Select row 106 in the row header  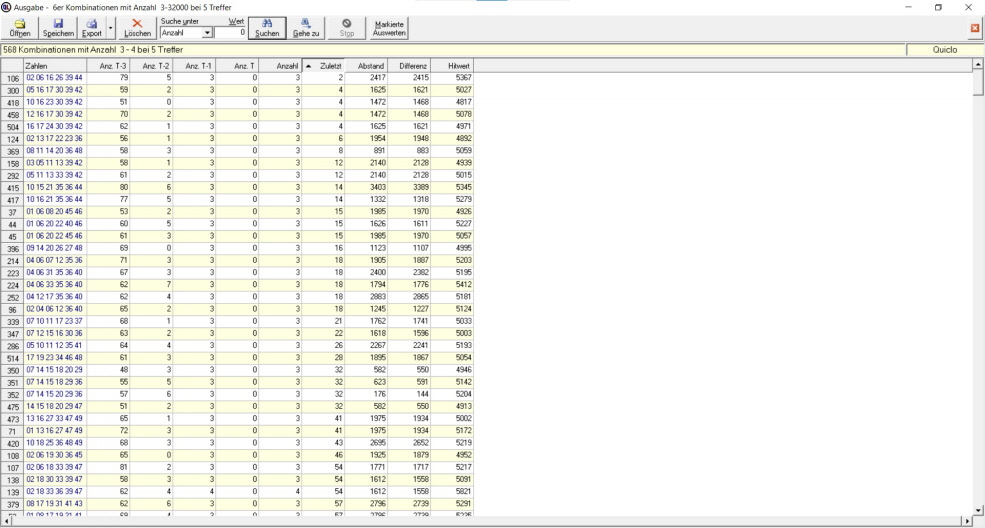point(12,77)
